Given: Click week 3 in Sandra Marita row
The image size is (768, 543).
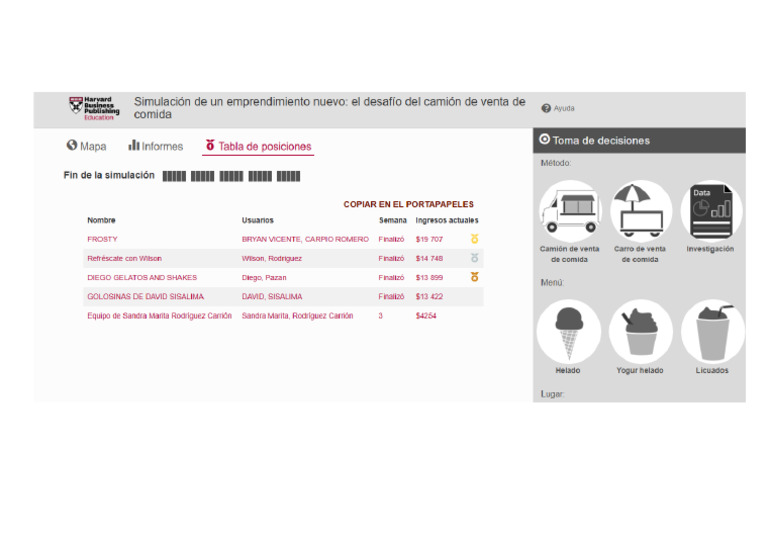Looking at the screenshot, I should (381, 315).
